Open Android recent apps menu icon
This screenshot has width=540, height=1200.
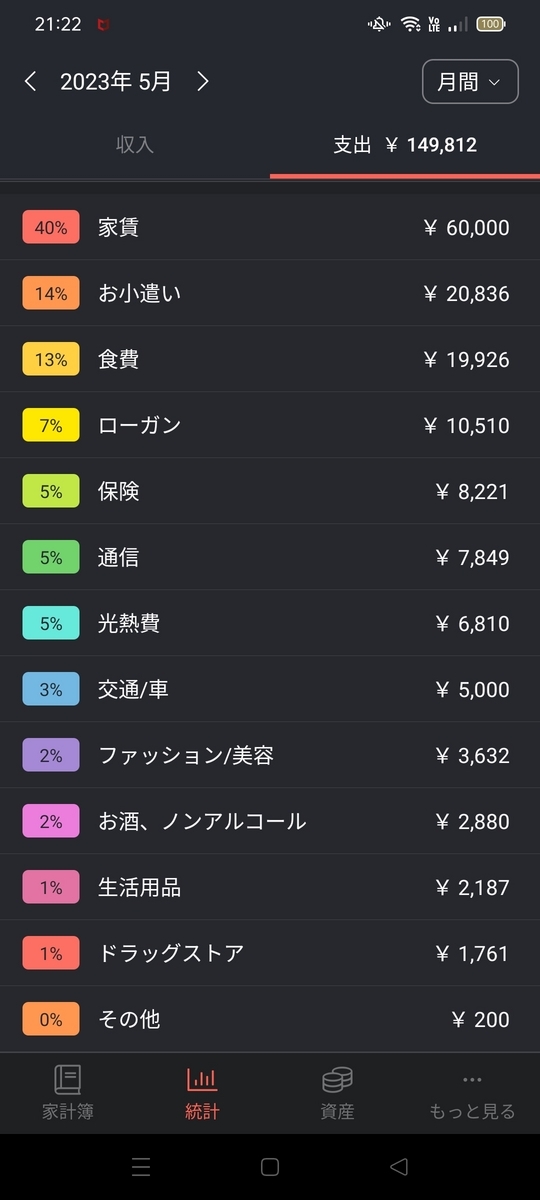pyautogui.click(x=141, y=1166)
